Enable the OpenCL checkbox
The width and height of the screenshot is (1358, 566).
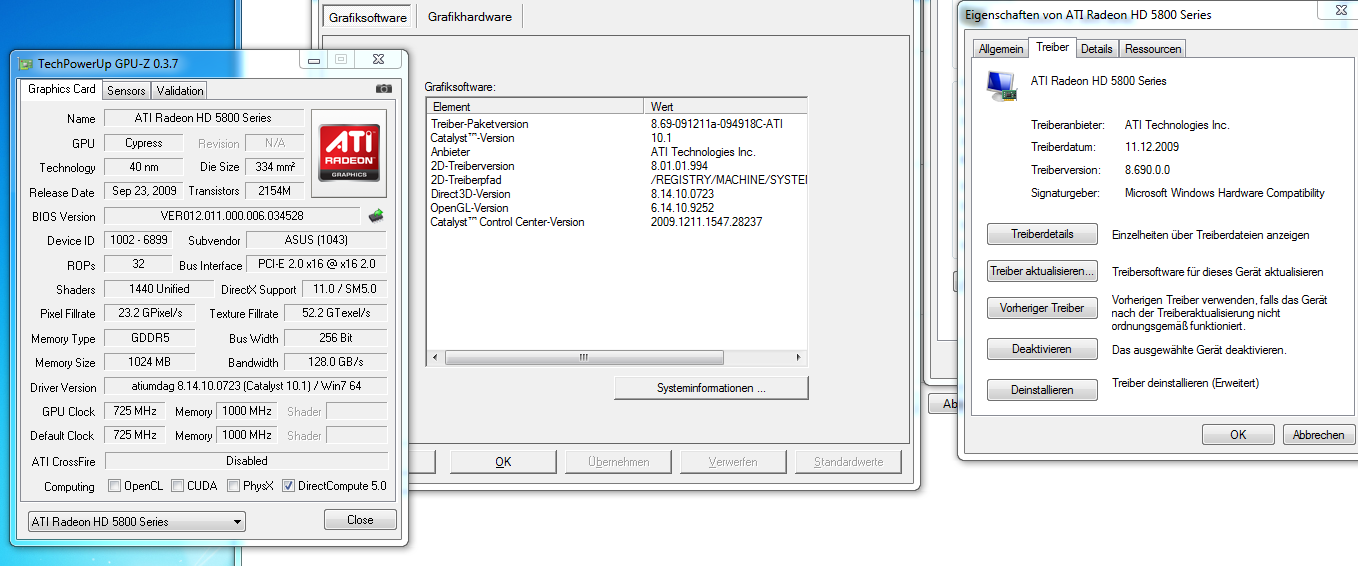pyautogui.click(x=115, y=486)
